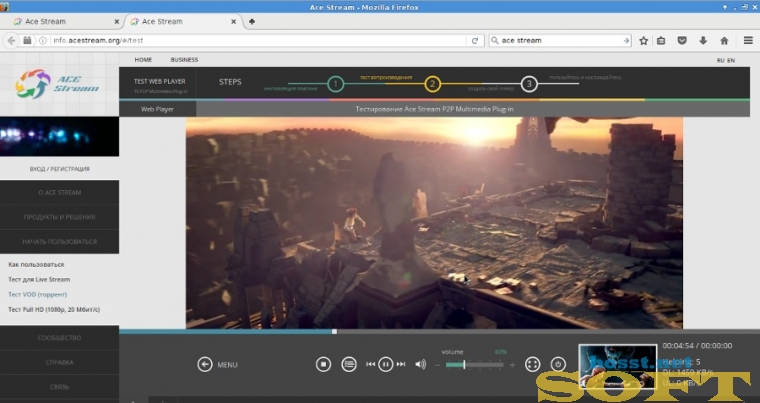
Task: Open the BUSINESS menu item
Action: pos(184,60)
